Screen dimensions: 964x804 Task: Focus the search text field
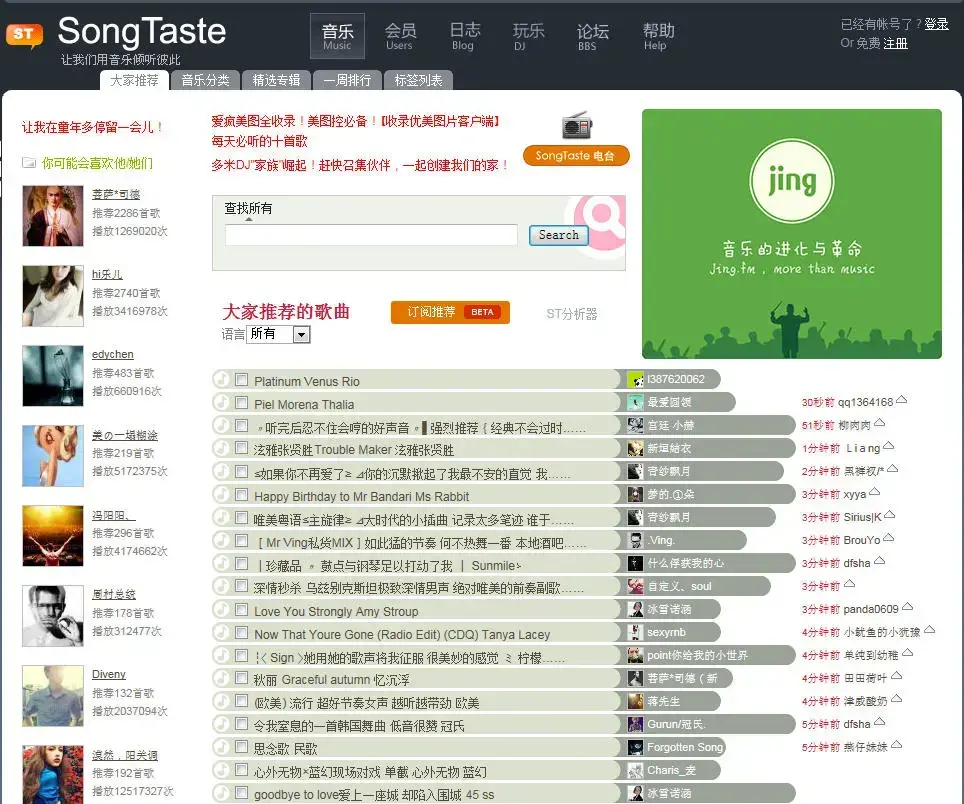pyautogui.click(x=371, y=235)
